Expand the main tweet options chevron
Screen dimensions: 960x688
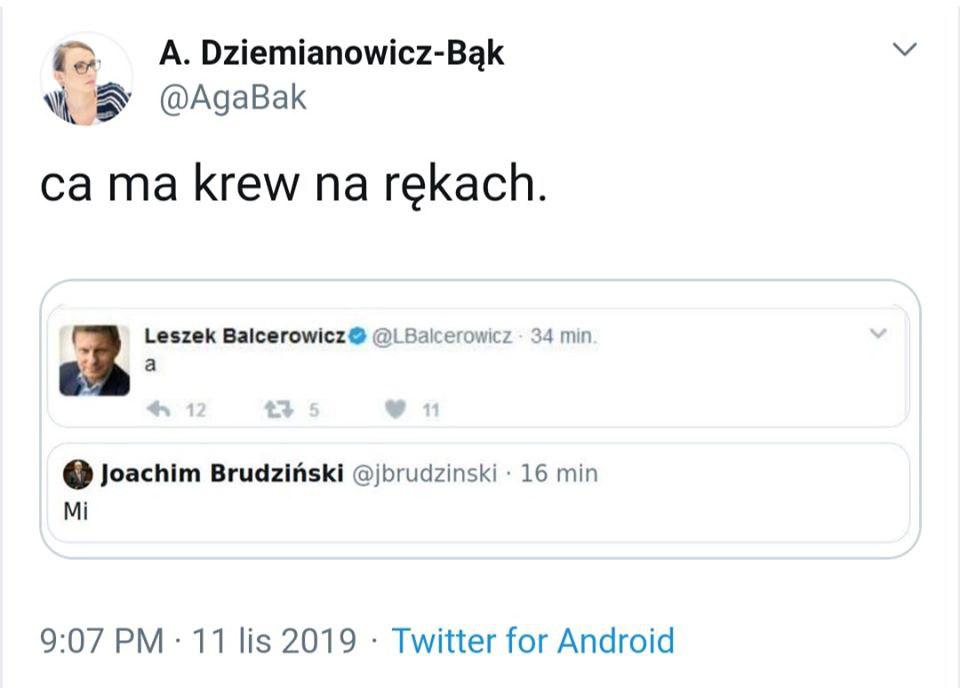coord(907,47)
